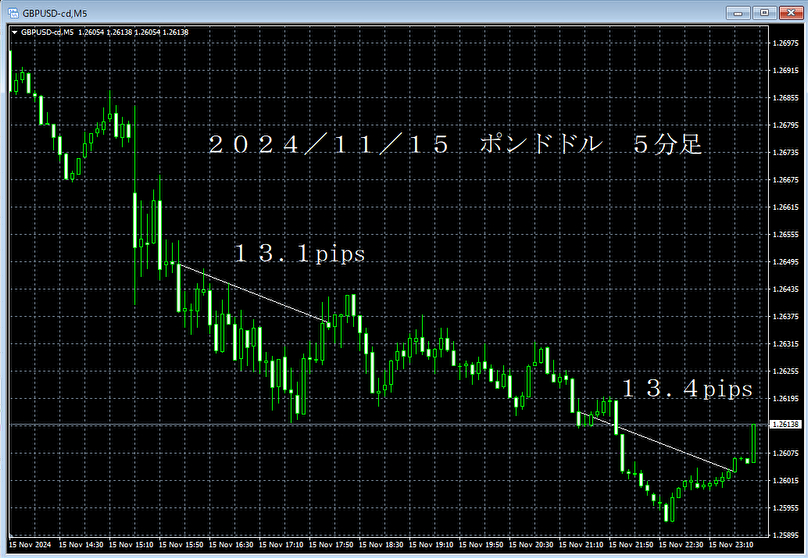Click time axis label 15 Nov 17:50

point(331,545)
